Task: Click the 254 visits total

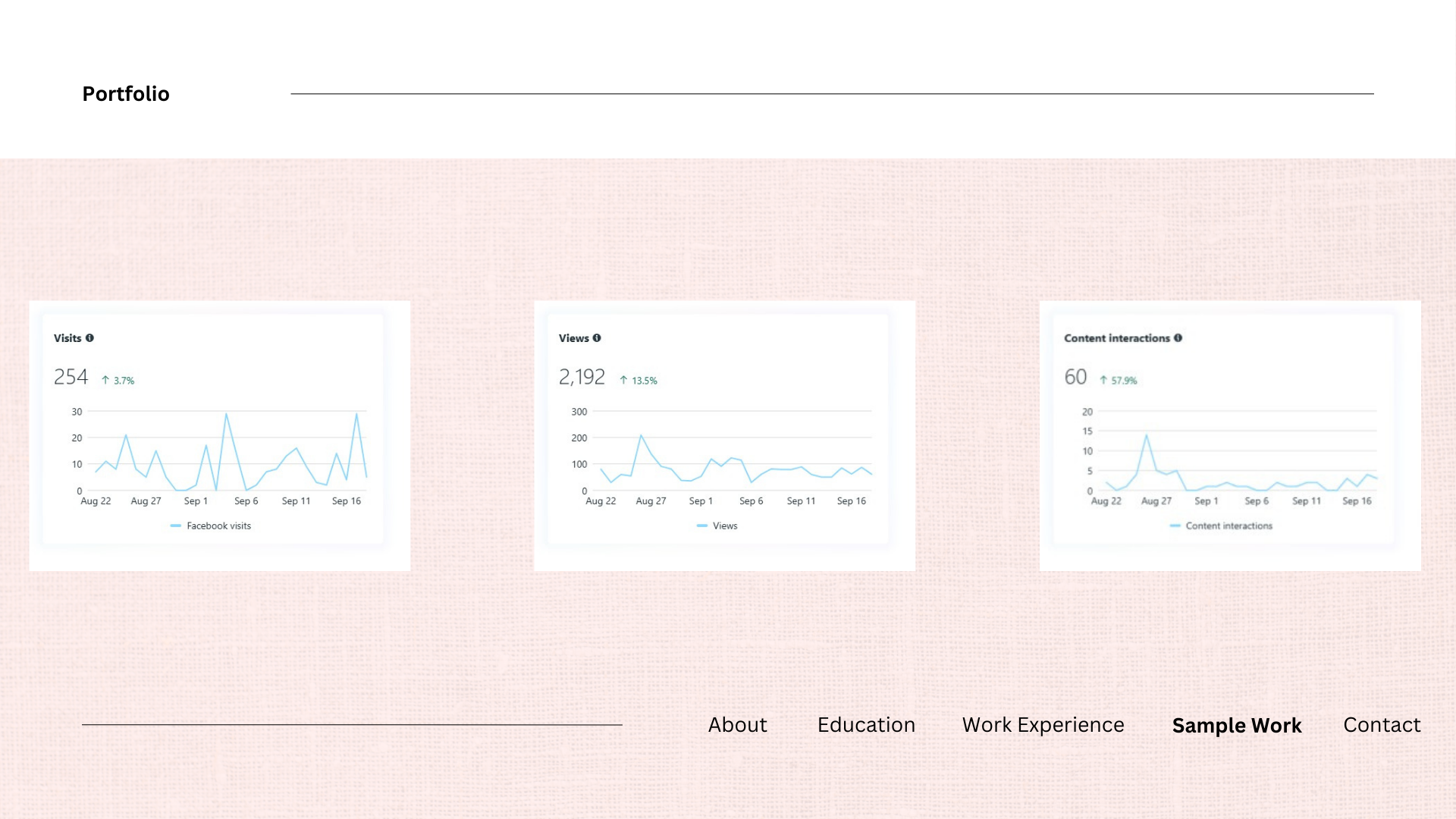Action: tap(71, 377)
